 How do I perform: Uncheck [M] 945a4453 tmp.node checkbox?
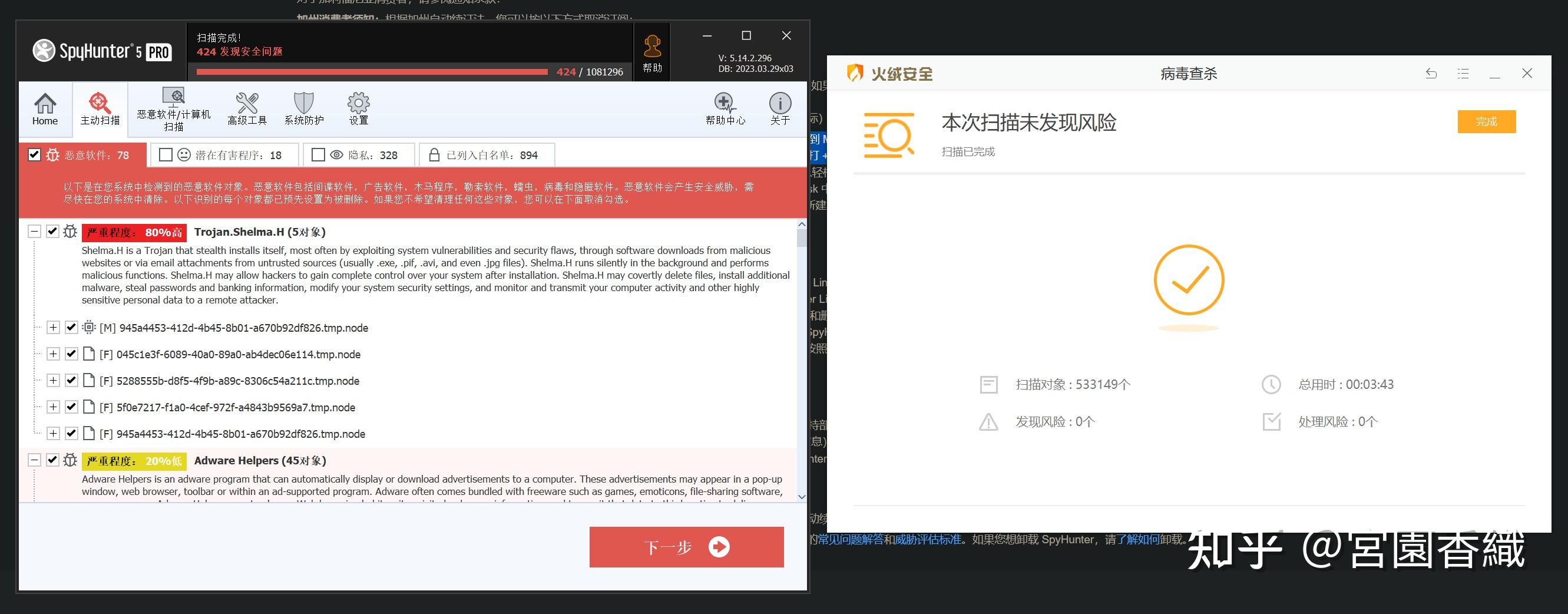(71, 327)
